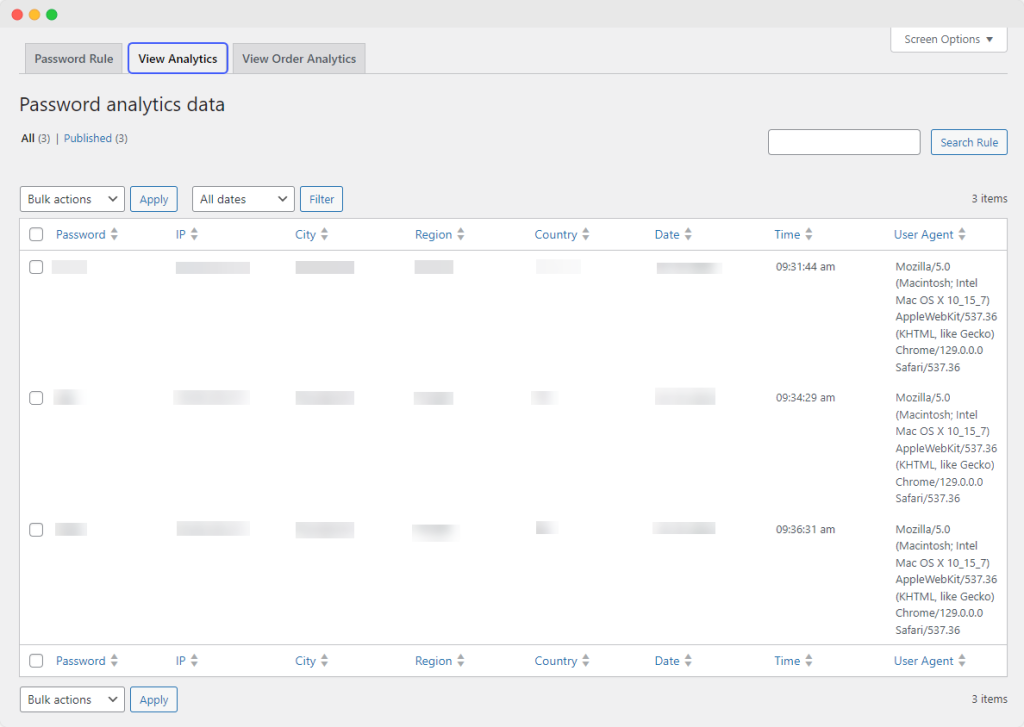Expand the All dates filter dropdown
This screenshot has height=727, width=1024.
pos(243,199)
